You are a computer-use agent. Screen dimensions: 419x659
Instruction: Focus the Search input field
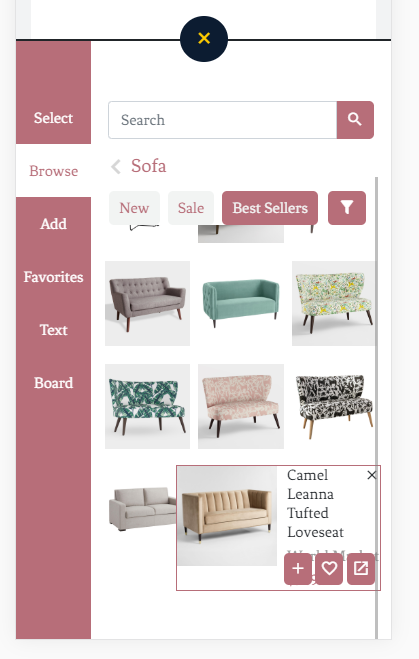(x=223, y=120)
